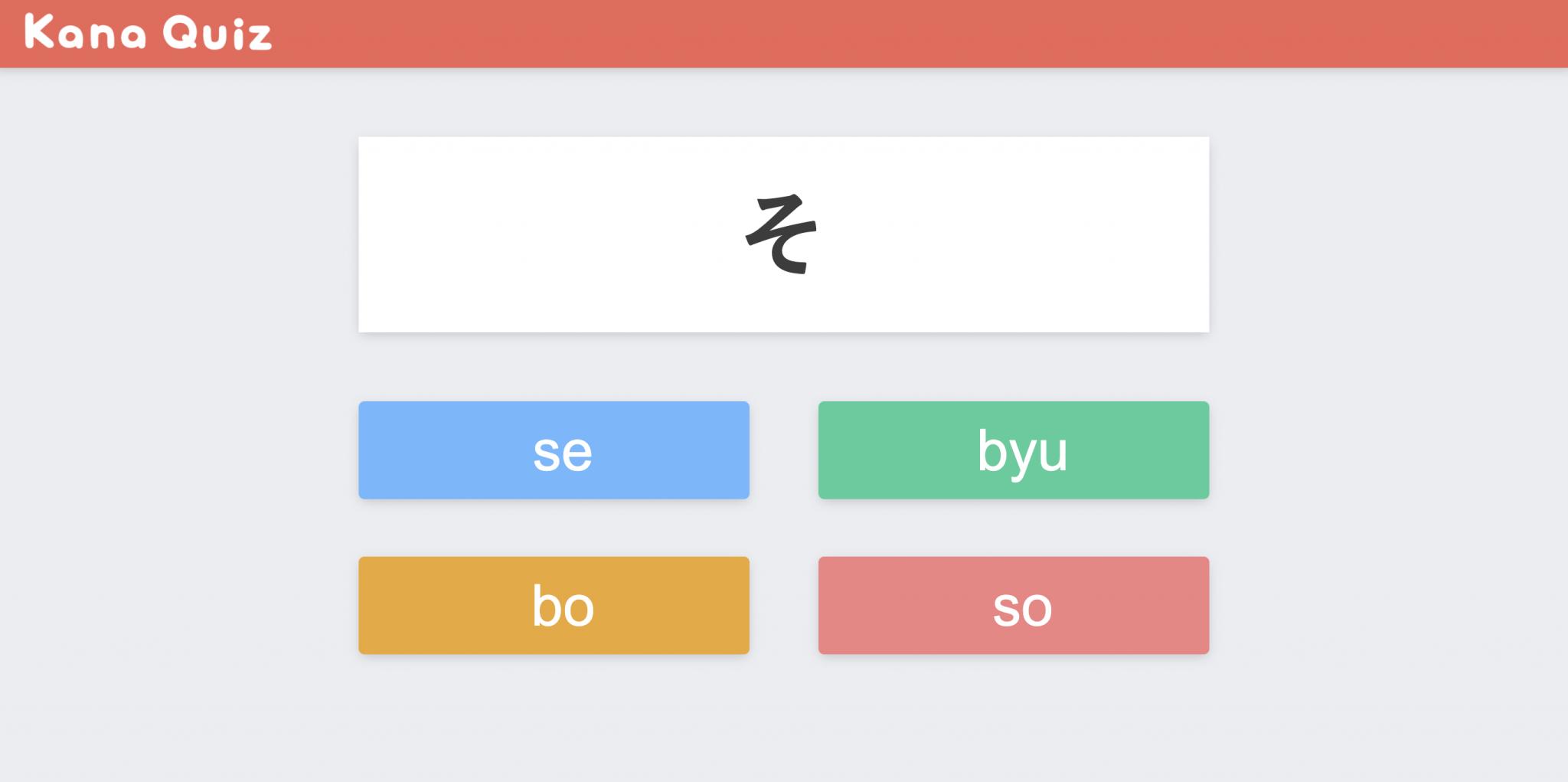The width and height of the screenshot is (1568, 782).
Task: Choose the blue "se" answer
Action: pos(554,450)
